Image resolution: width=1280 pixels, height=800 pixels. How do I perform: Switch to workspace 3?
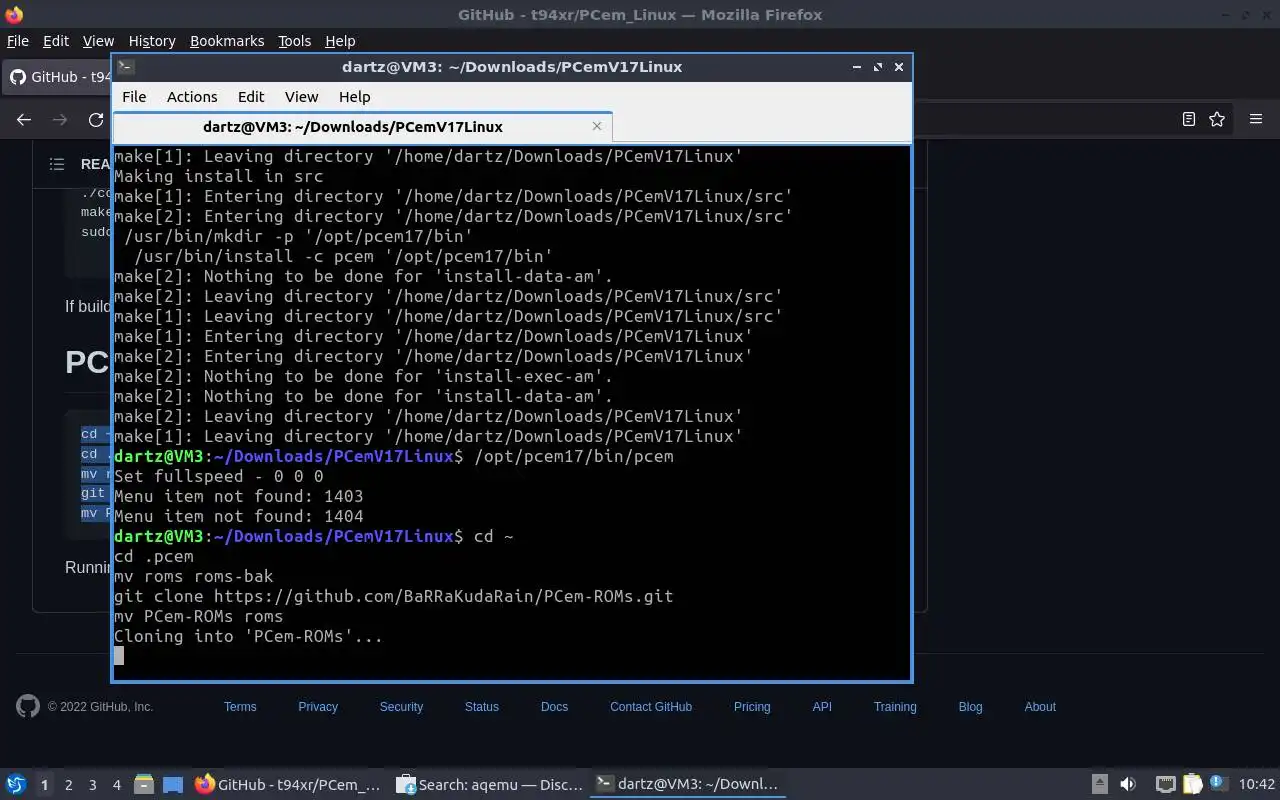(92, 785)
